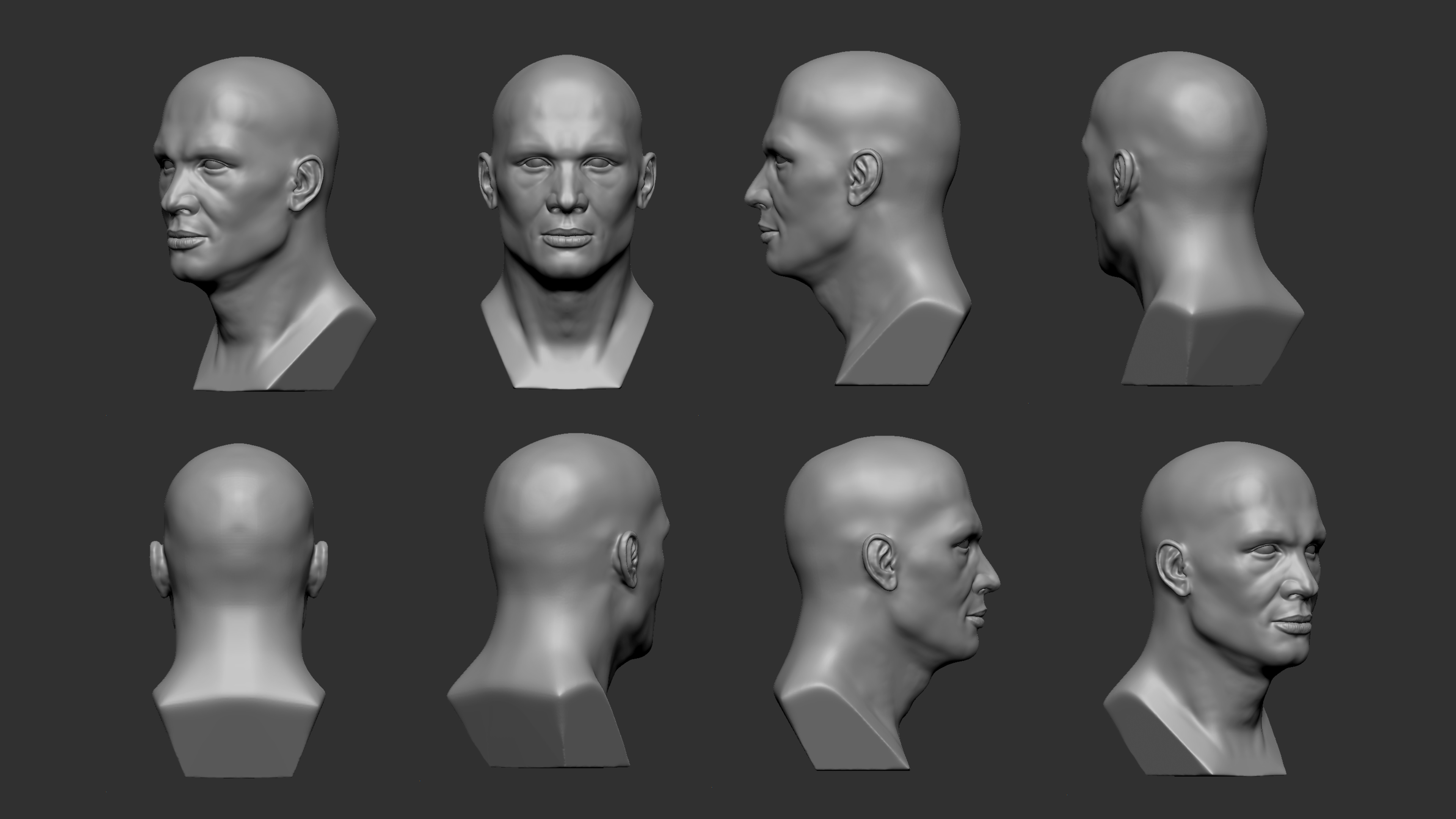Select the head render in right-facing profile

pos(886,602)
